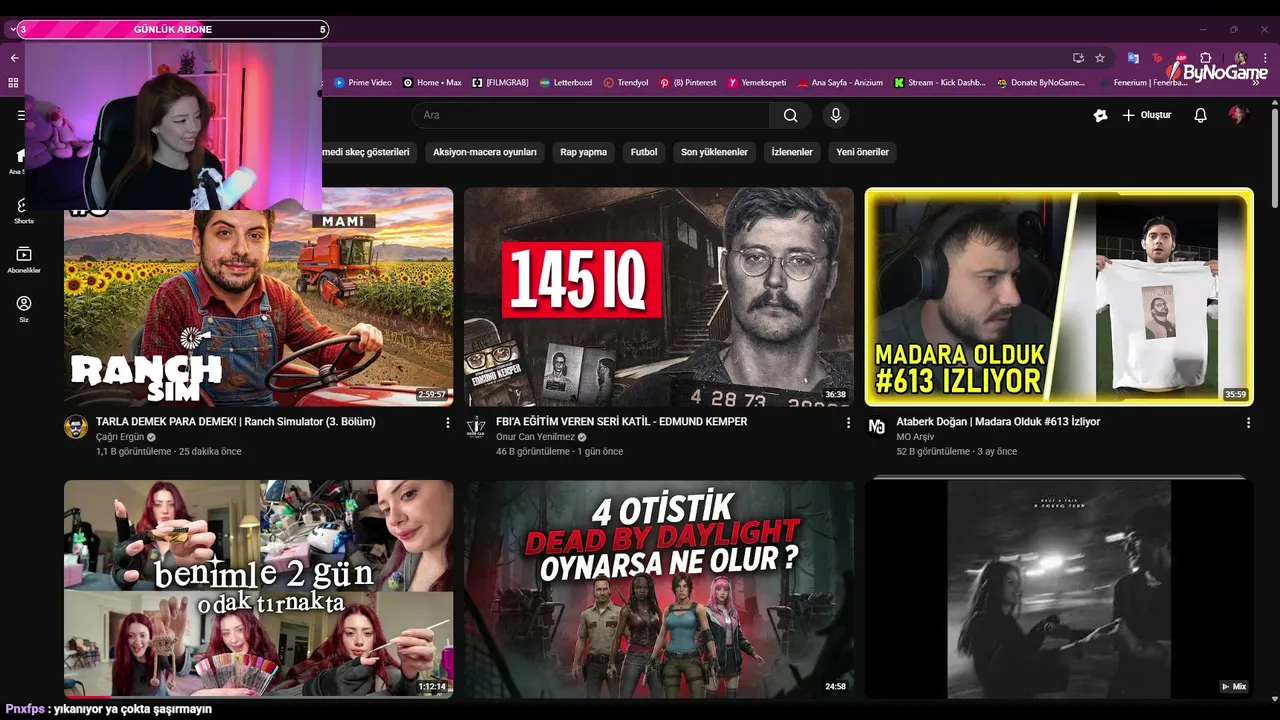Open FBI'A EĞİTİM VEREN SERİ KATİL title
This screenshot has height=720, width=1280.
coord(622,422)
